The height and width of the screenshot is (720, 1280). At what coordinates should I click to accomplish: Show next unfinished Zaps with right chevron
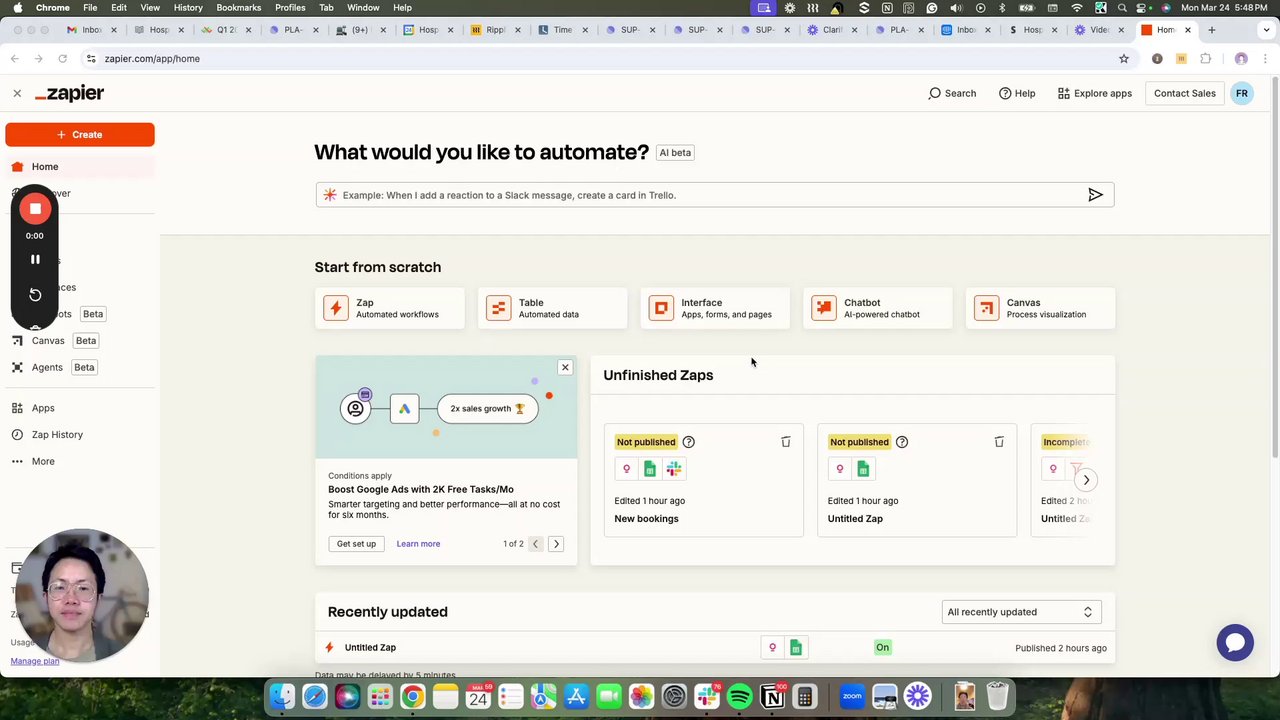pos(1086,480)
